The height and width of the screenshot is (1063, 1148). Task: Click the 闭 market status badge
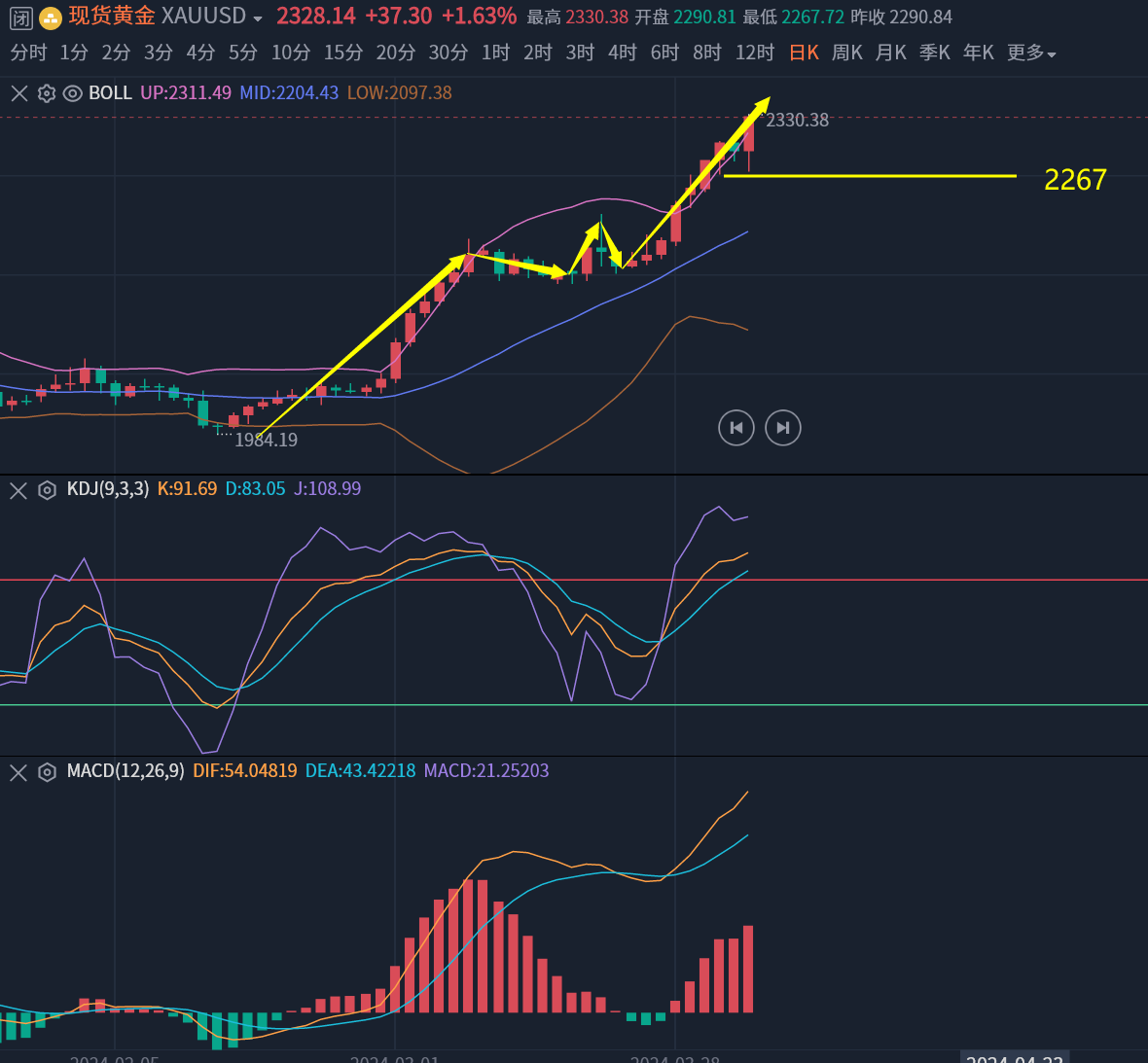(x=21, y=18)
